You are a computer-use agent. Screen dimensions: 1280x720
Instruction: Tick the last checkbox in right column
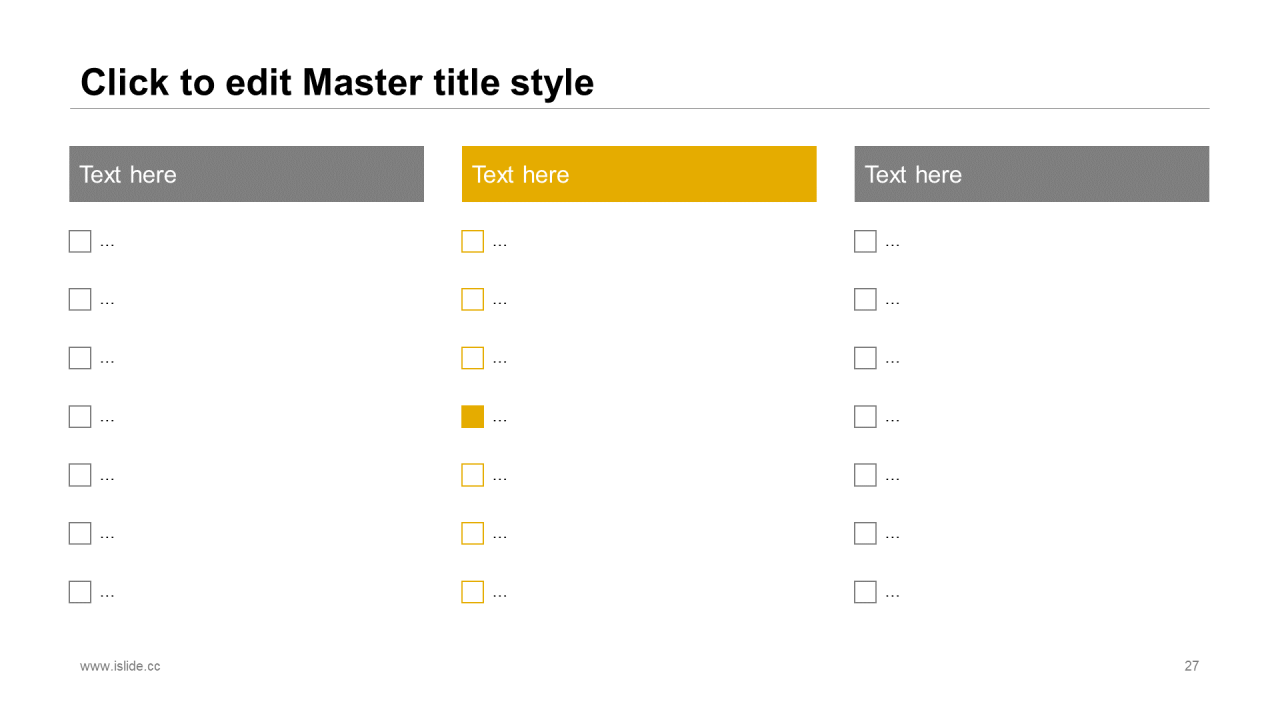pyautogui.click(x=865, y=592)
